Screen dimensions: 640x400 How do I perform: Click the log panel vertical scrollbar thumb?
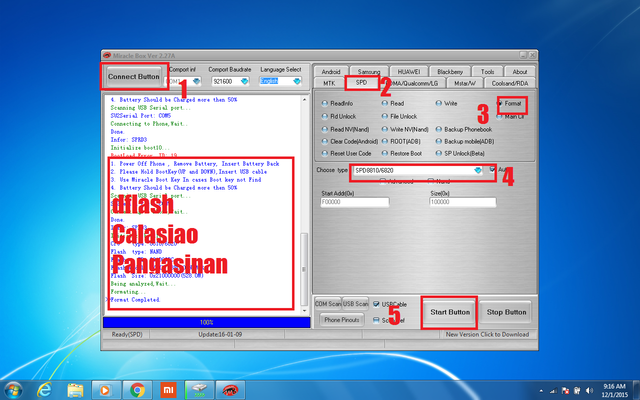304,269
